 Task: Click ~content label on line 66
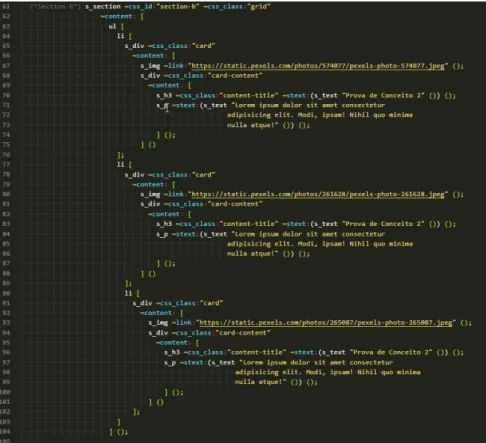click(x=149, y=55)
